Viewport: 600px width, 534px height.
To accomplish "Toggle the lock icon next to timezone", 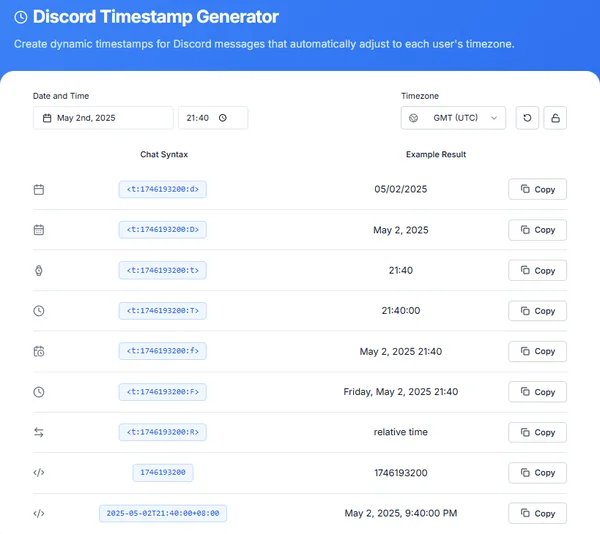I will 555,118.
